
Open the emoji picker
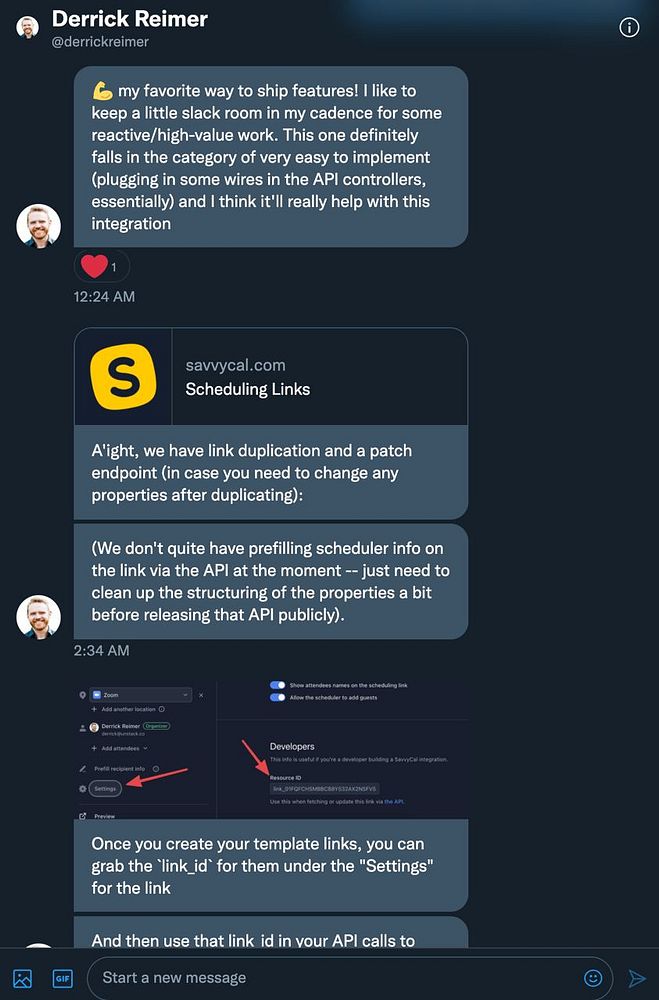[x=593, y=978]
